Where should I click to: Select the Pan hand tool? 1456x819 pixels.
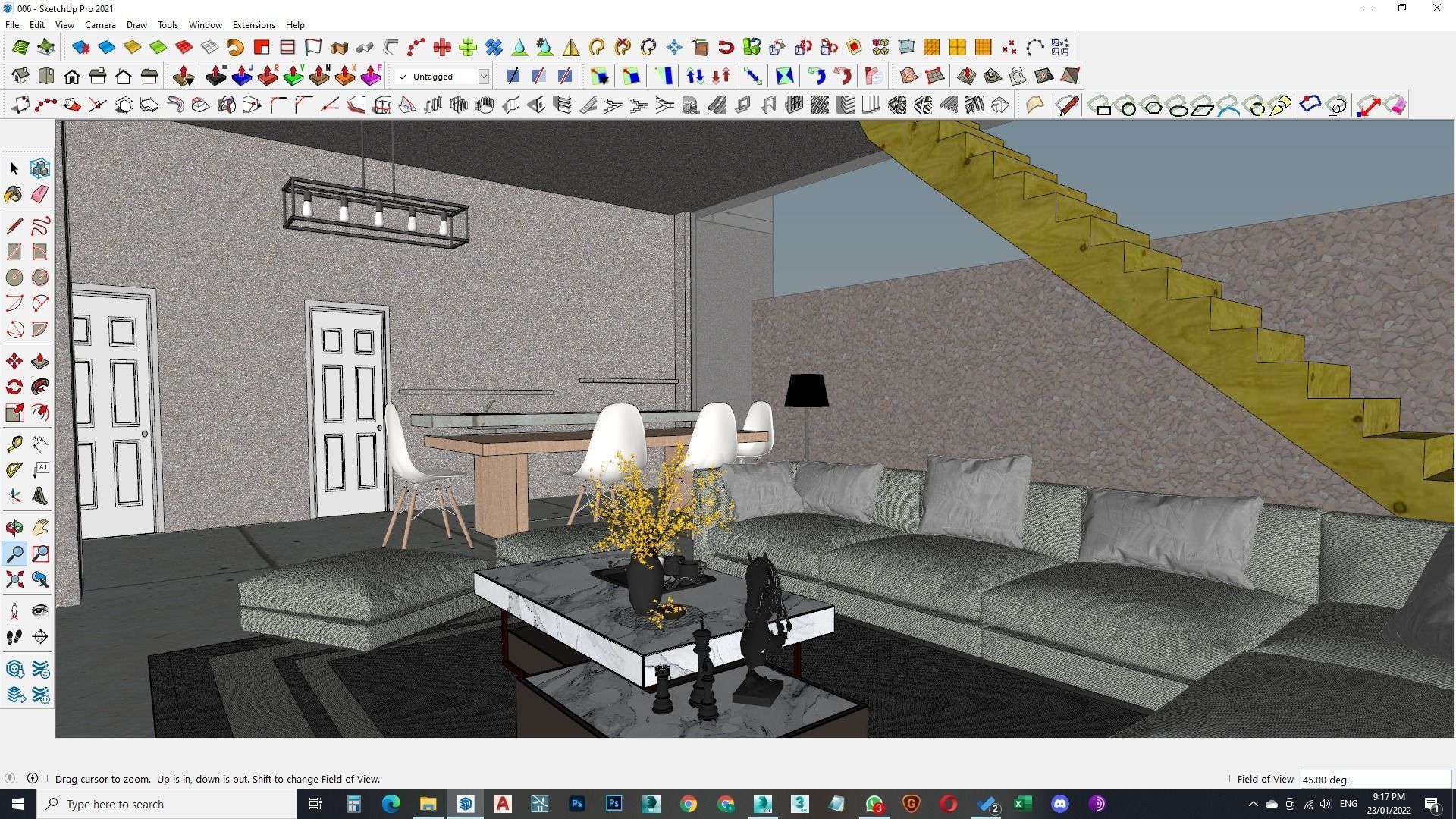click(x=40, y=528)
